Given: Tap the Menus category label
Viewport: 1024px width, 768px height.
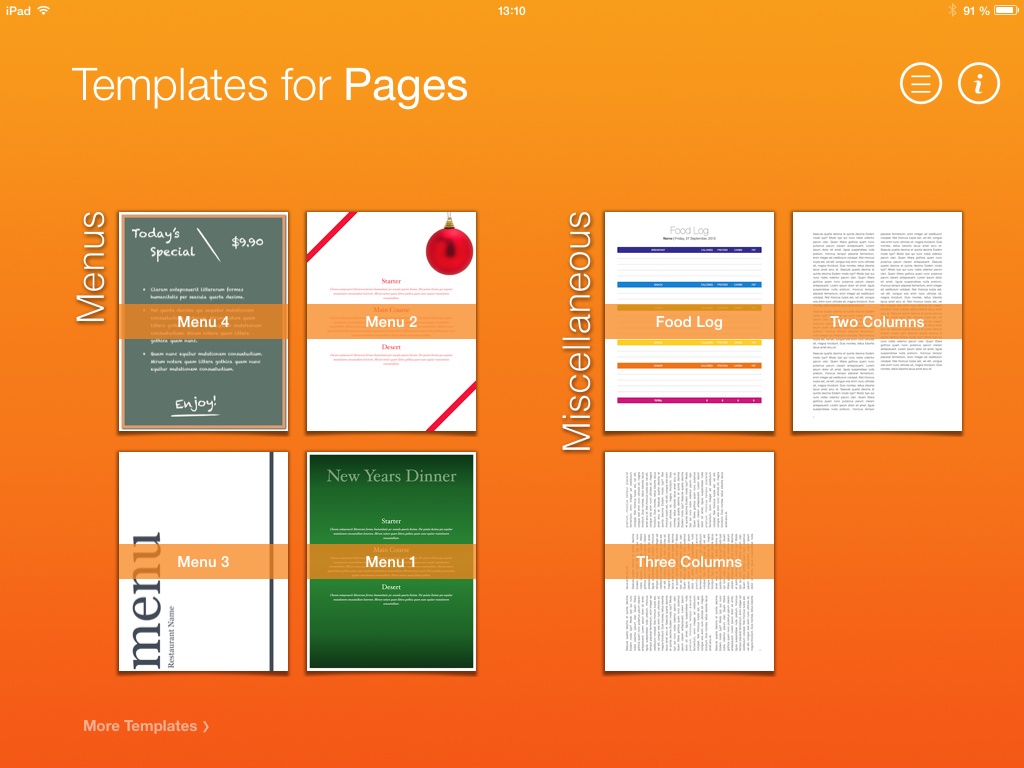Looking at the screenshot, I should (x=91, y=267).
